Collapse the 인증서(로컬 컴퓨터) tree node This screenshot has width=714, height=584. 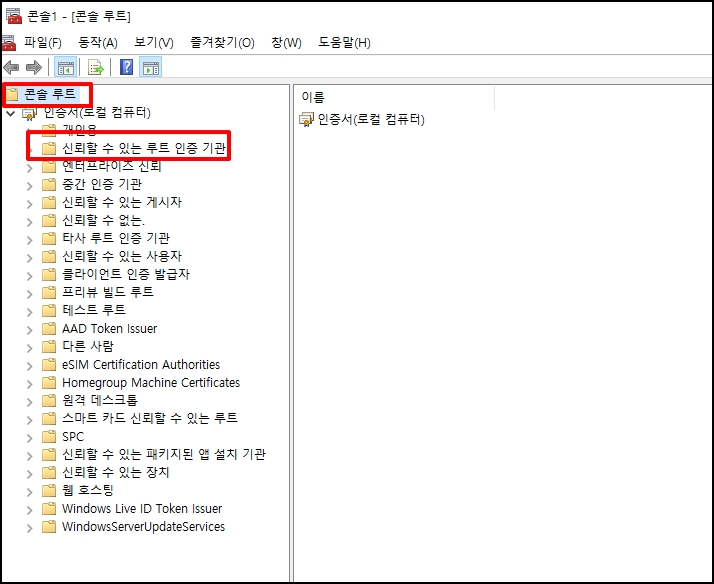(x=11, y=113)
